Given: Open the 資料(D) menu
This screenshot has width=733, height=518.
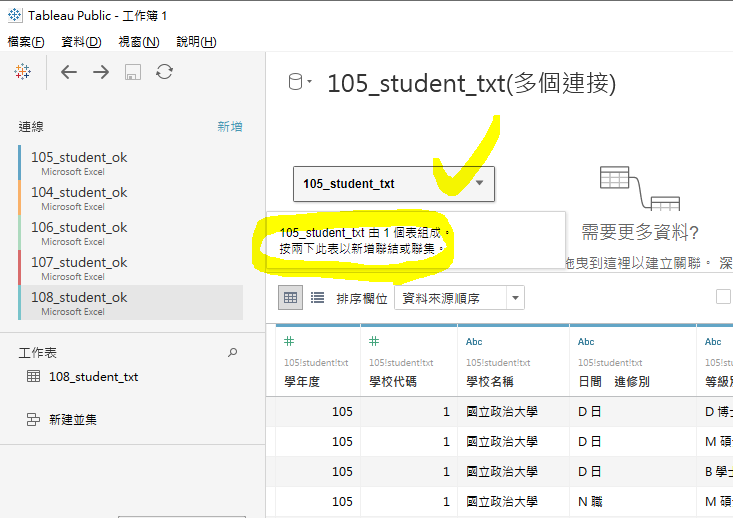Looking at the screenshot, I should 81,42.
